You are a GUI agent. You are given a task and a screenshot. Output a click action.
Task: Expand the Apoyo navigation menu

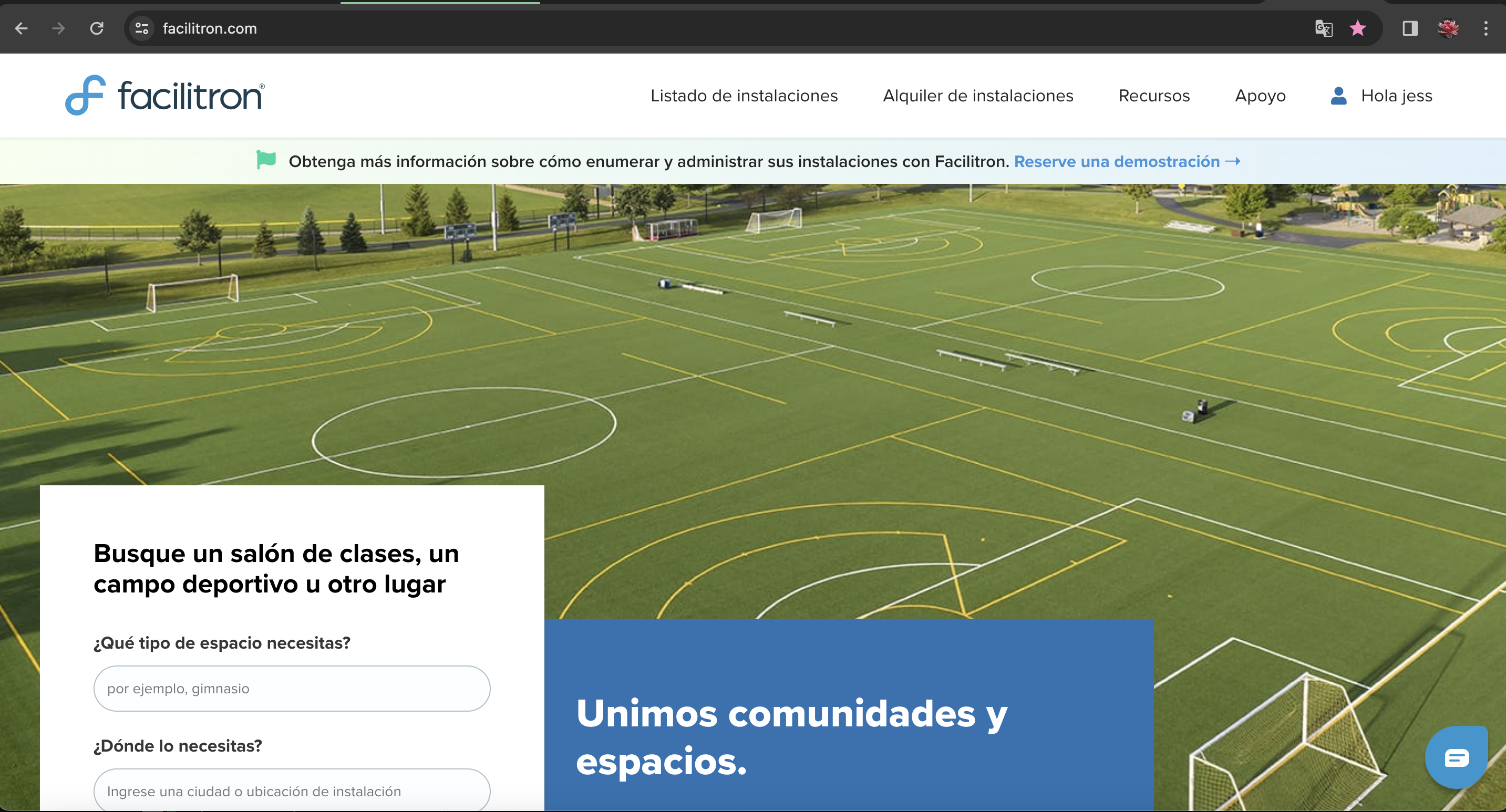(x=1260, y=95)
